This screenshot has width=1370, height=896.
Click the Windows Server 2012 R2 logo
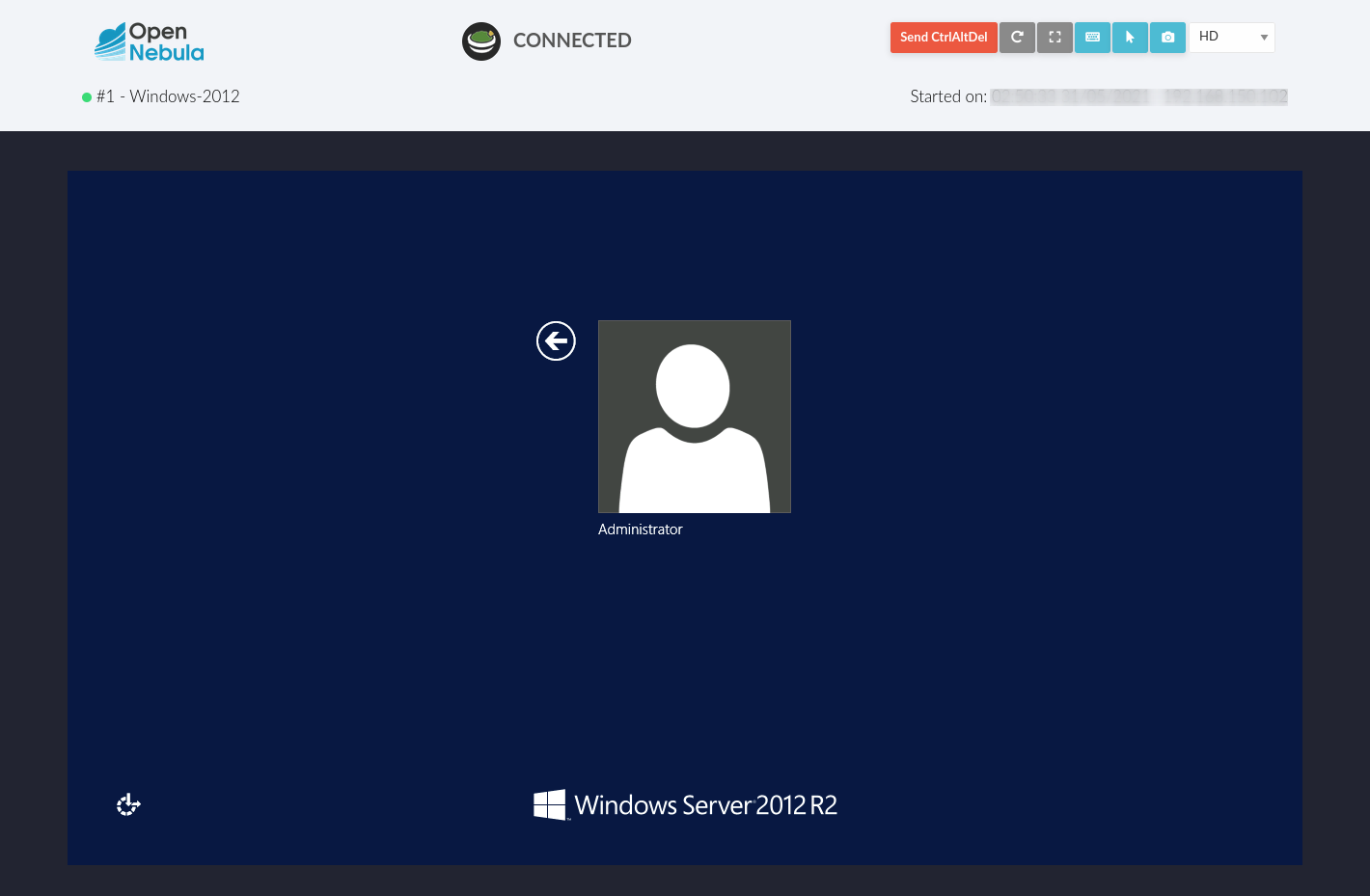click(x=685, y=804)
